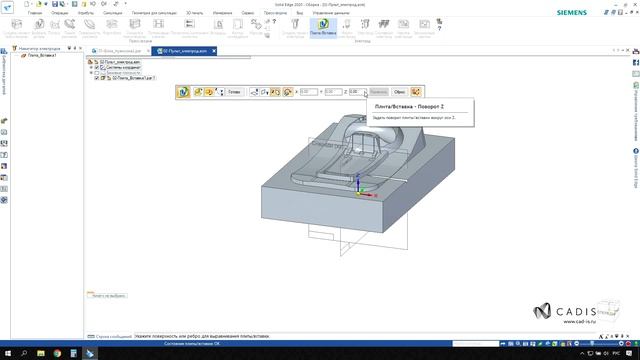
Task: Click the Готово button on command bar
Action: coord(234,92)
